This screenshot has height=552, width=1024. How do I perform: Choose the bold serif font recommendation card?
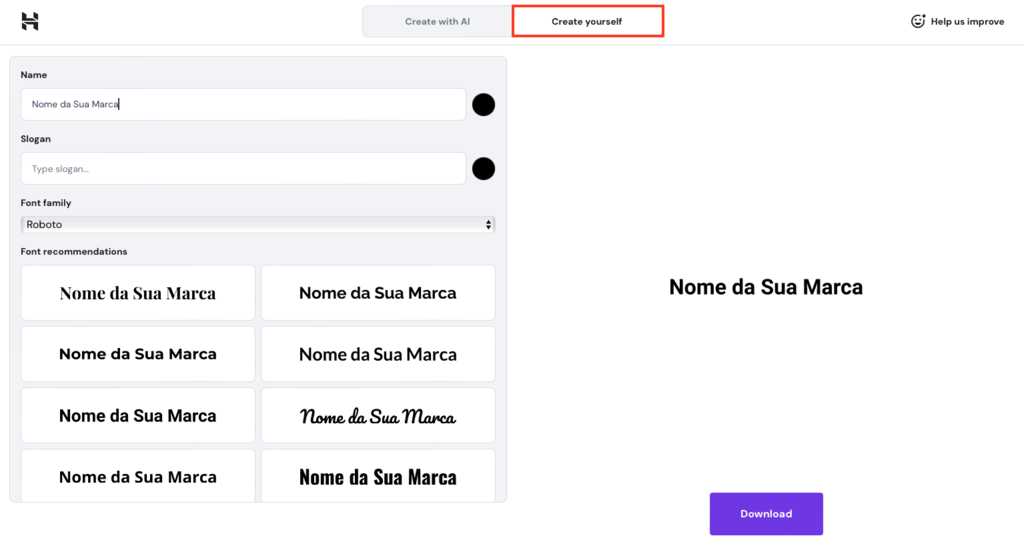pyautogui.click(x=138, y=293)
